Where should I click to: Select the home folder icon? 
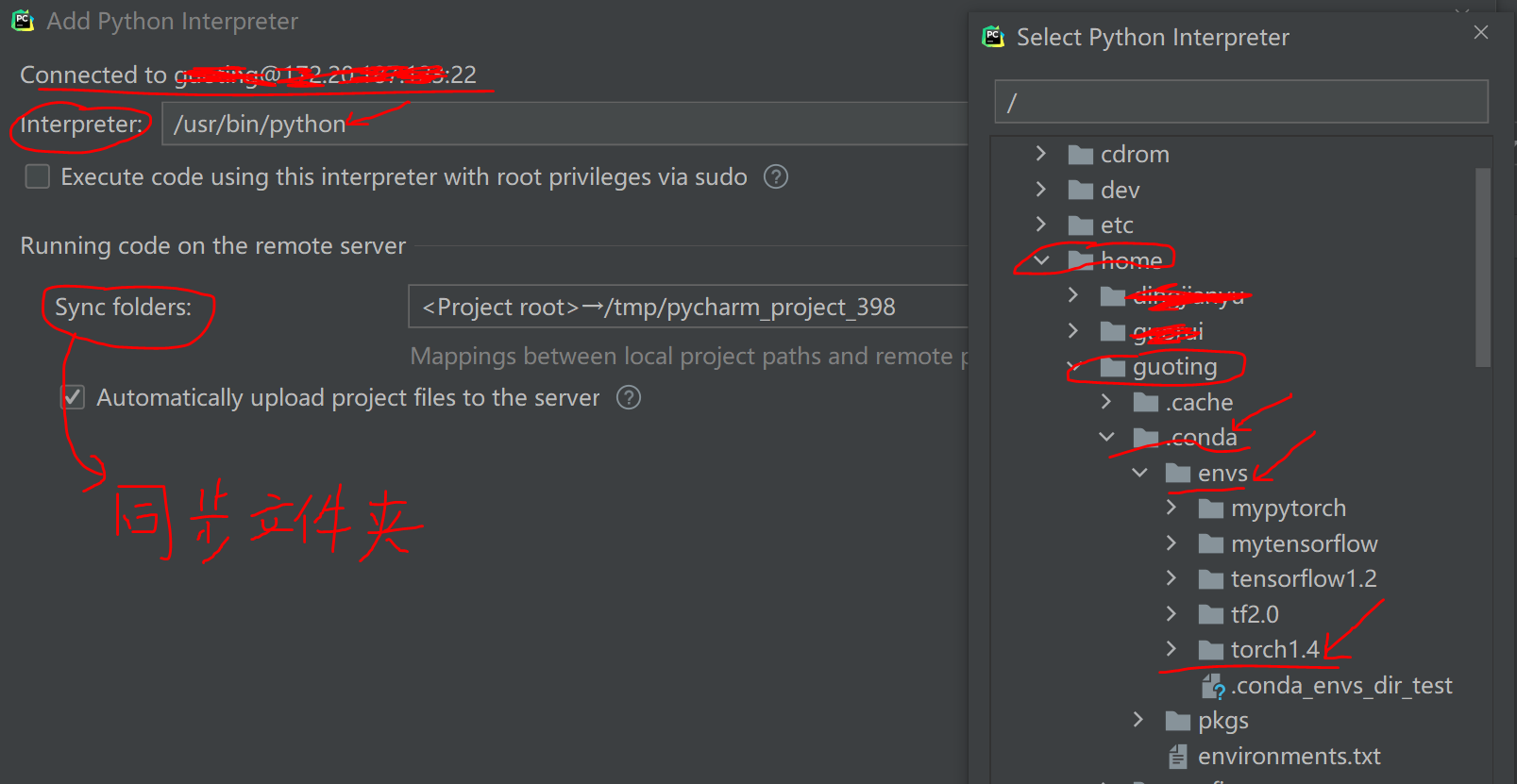pyautogui.click(x=1080, y=260)
